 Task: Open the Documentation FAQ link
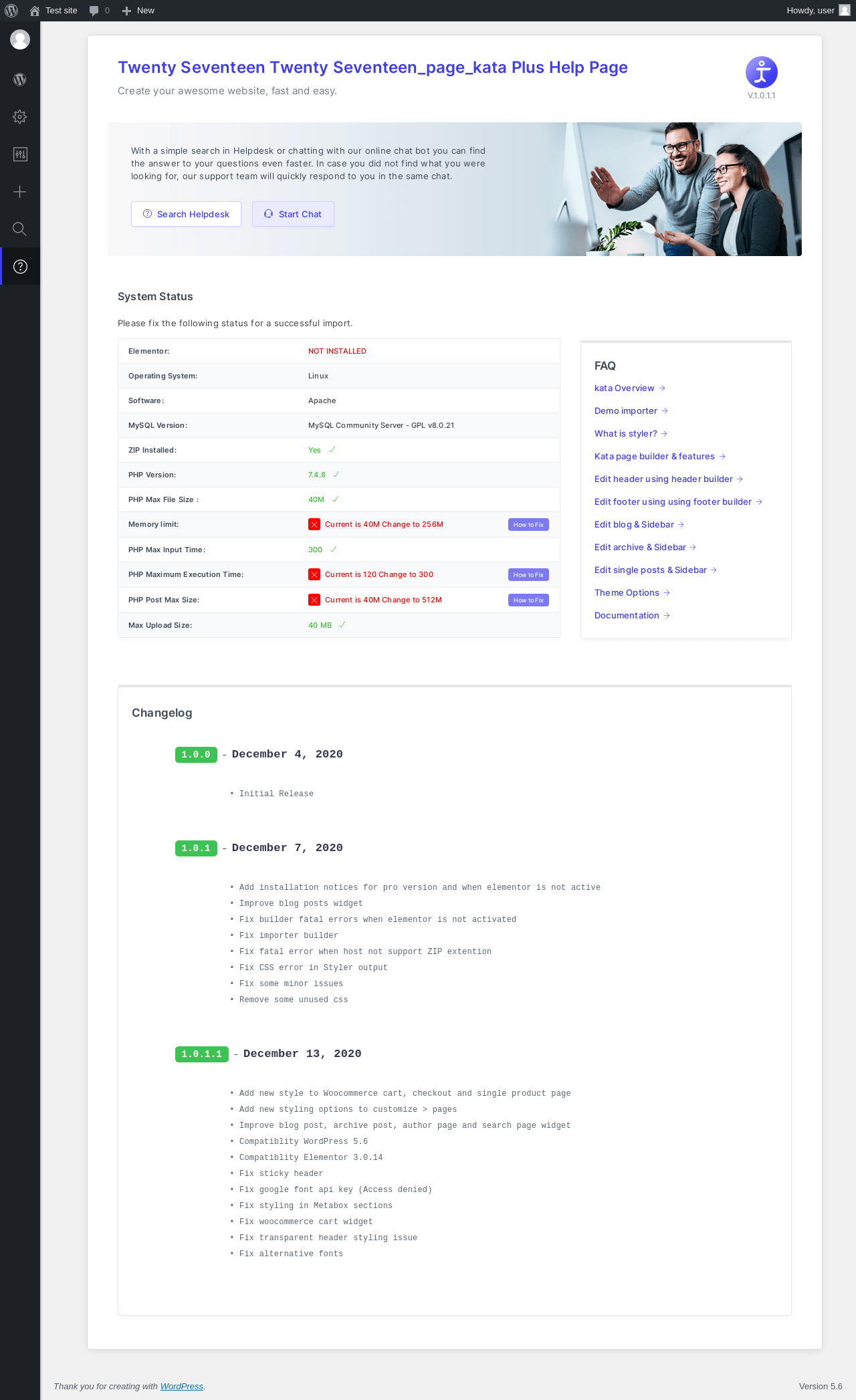tap(632, 616)
